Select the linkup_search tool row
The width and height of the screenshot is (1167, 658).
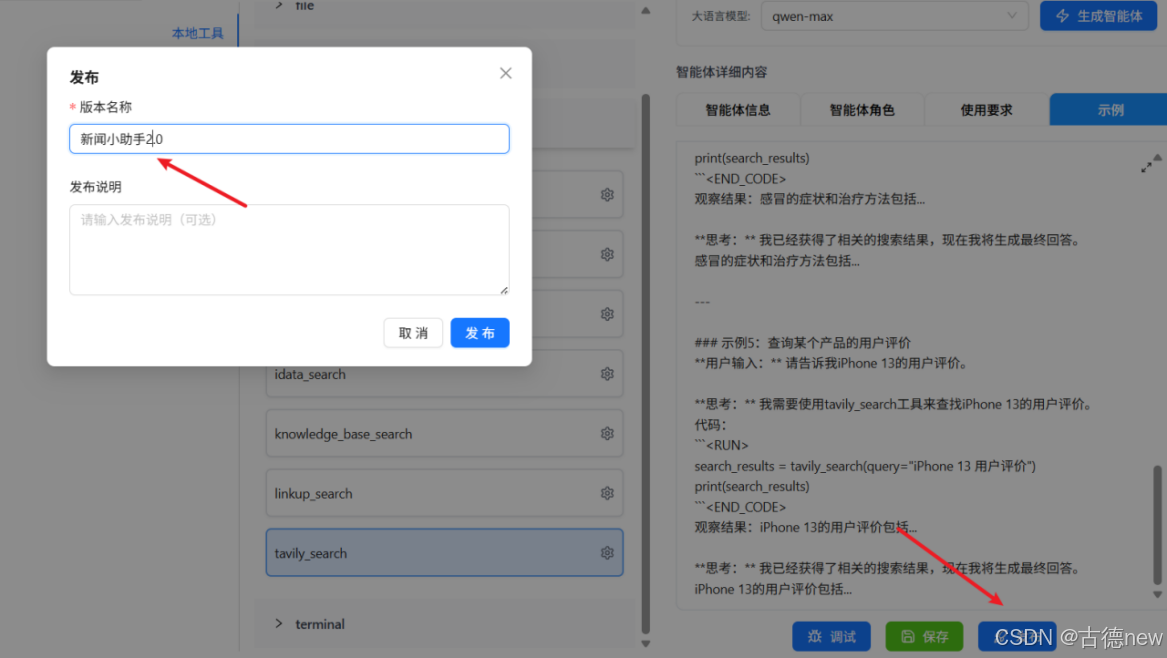click(444, 493)
